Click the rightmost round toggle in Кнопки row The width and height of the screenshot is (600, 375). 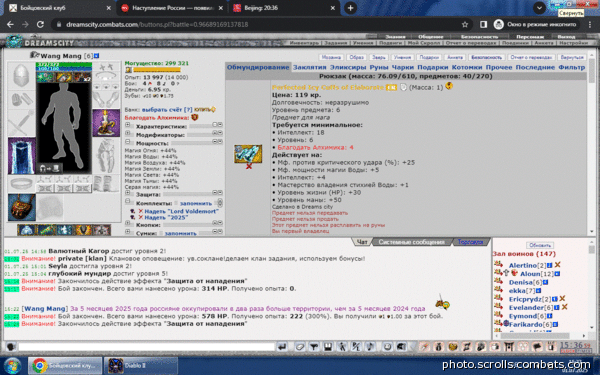pyautogui.click(x=220, y=223)
